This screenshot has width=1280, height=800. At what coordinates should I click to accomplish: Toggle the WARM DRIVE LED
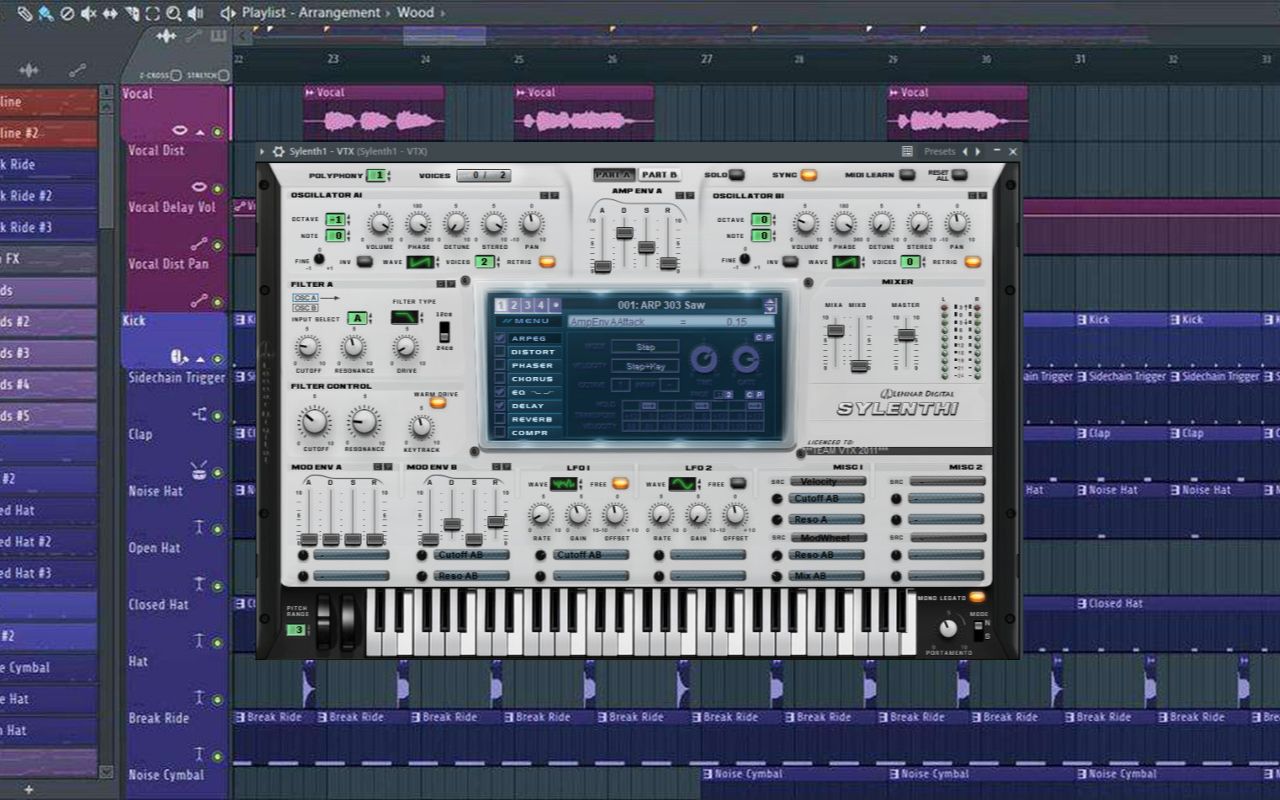[438, 403]
